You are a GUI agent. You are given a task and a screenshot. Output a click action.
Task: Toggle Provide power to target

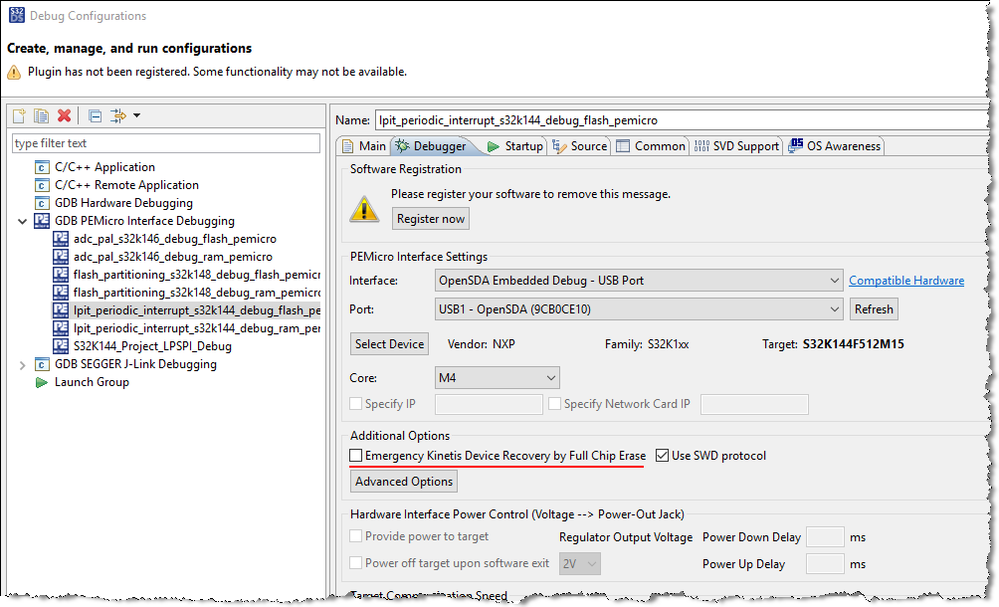pos(356,536)
